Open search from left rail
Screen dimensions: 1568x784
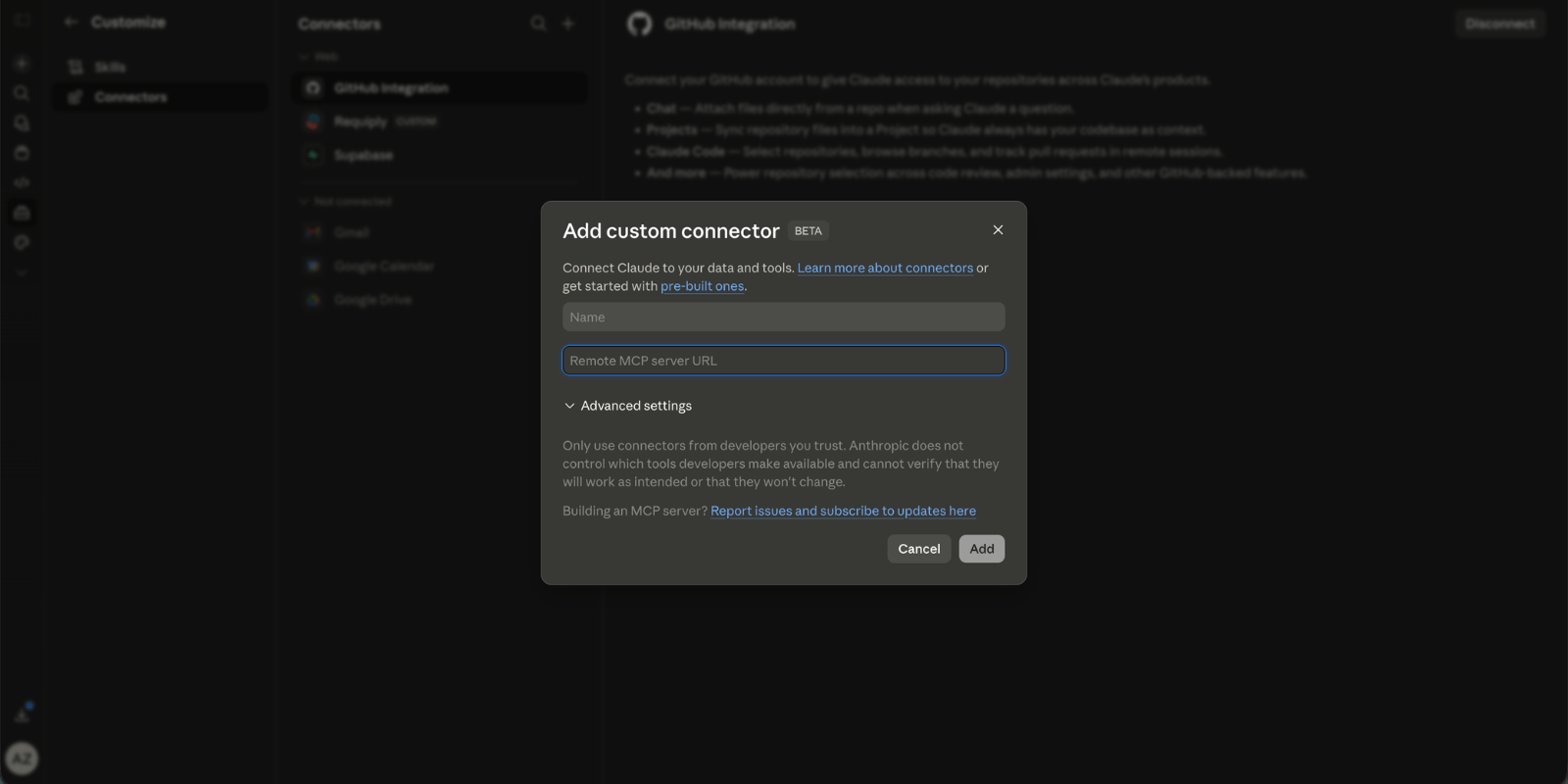tap(22, 93)
